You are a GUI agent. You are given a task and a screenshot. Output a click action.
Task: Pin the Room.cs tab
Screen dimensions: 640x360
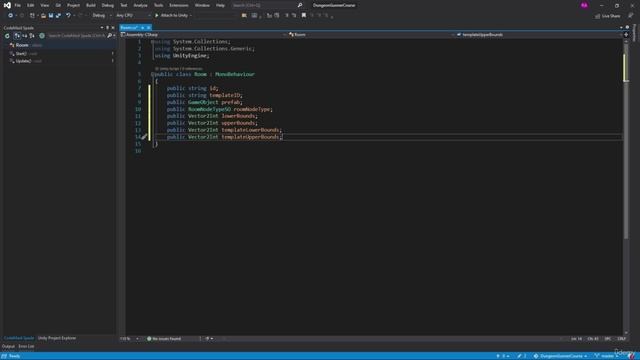tap(142, 28)
